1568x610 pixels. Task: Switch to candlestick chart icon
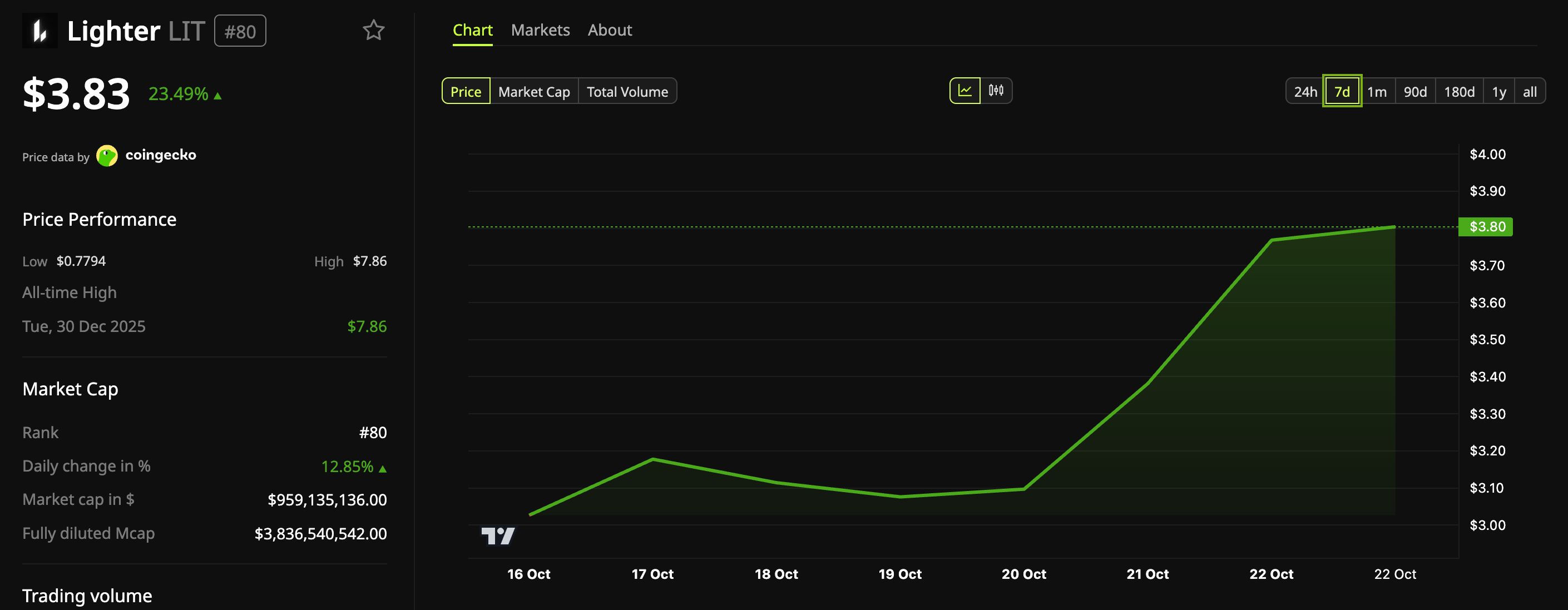point(996,91)
